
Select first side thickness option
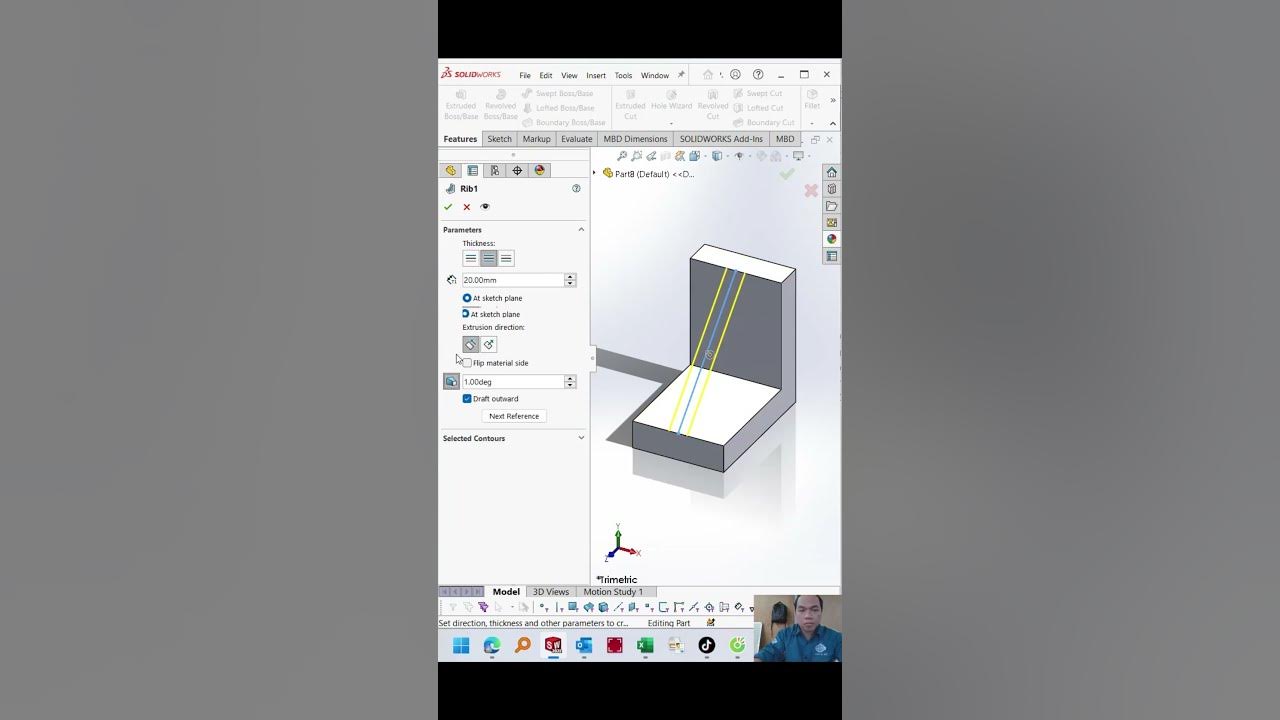[x=471, y=258]
